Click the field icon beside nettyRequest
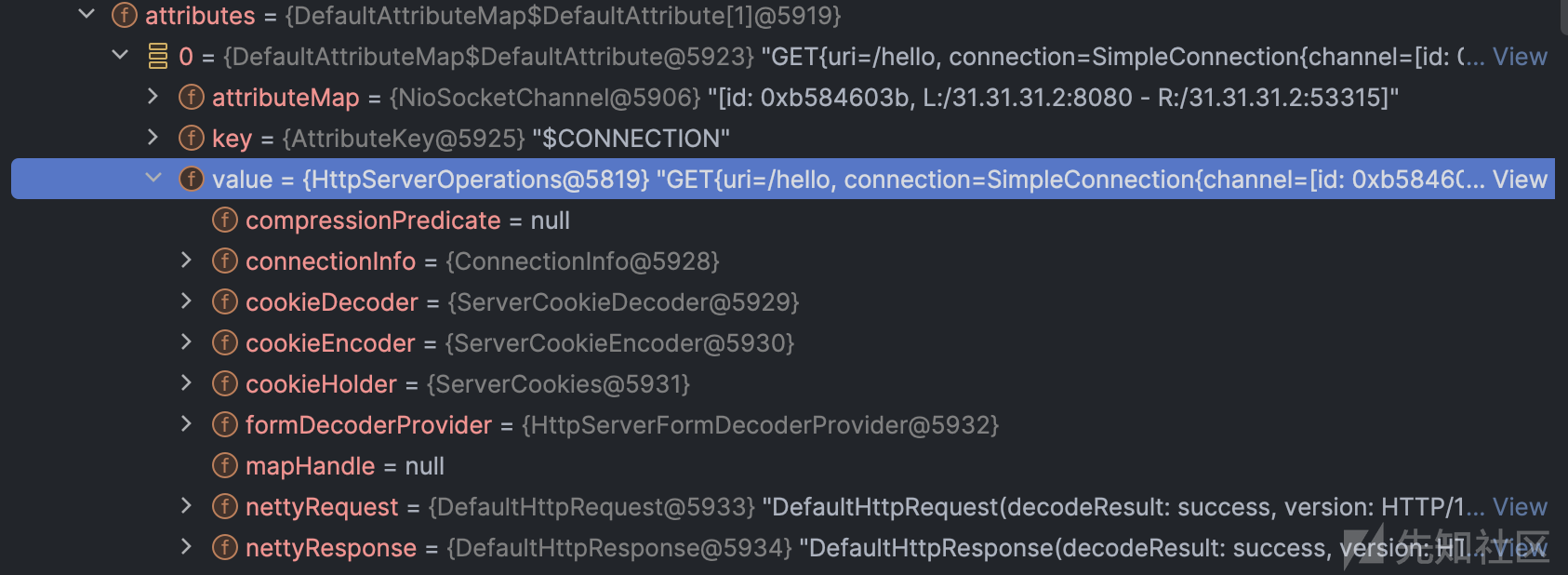The width and height of the screenshot is (1568, 575). pyautogui.click(x=225, y=506)
